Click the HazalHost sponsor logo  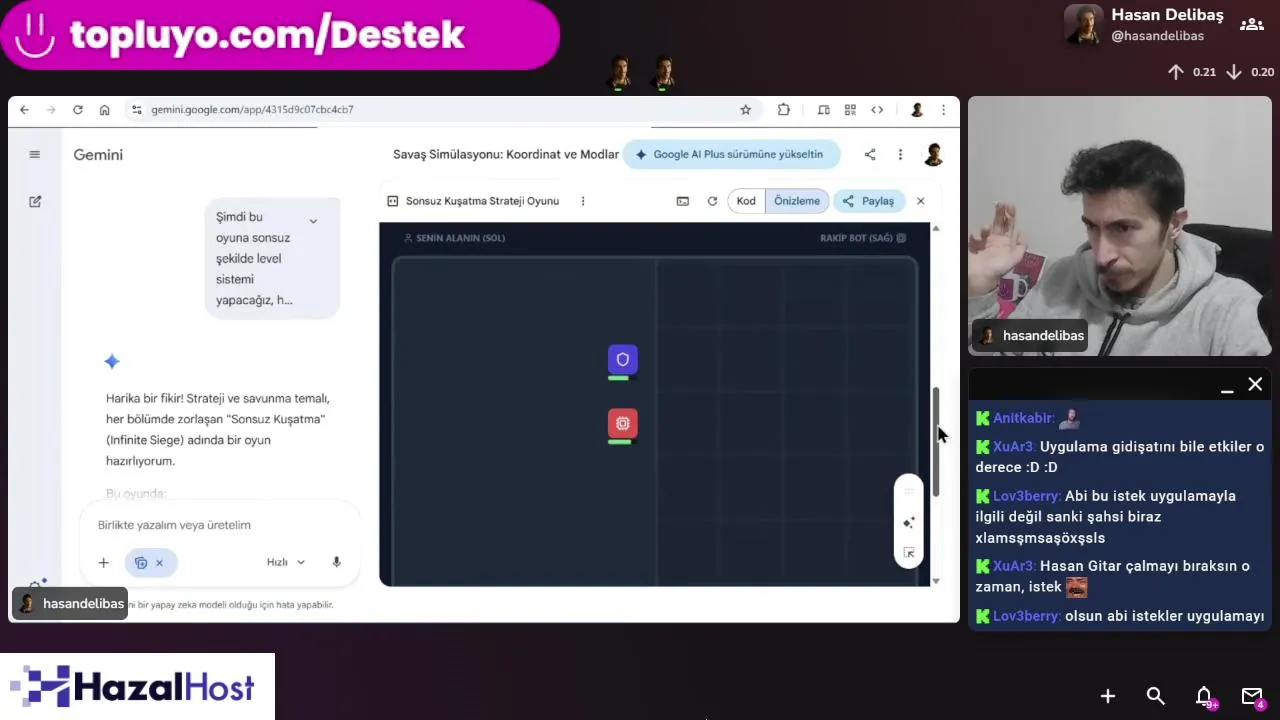coord(137,687)
